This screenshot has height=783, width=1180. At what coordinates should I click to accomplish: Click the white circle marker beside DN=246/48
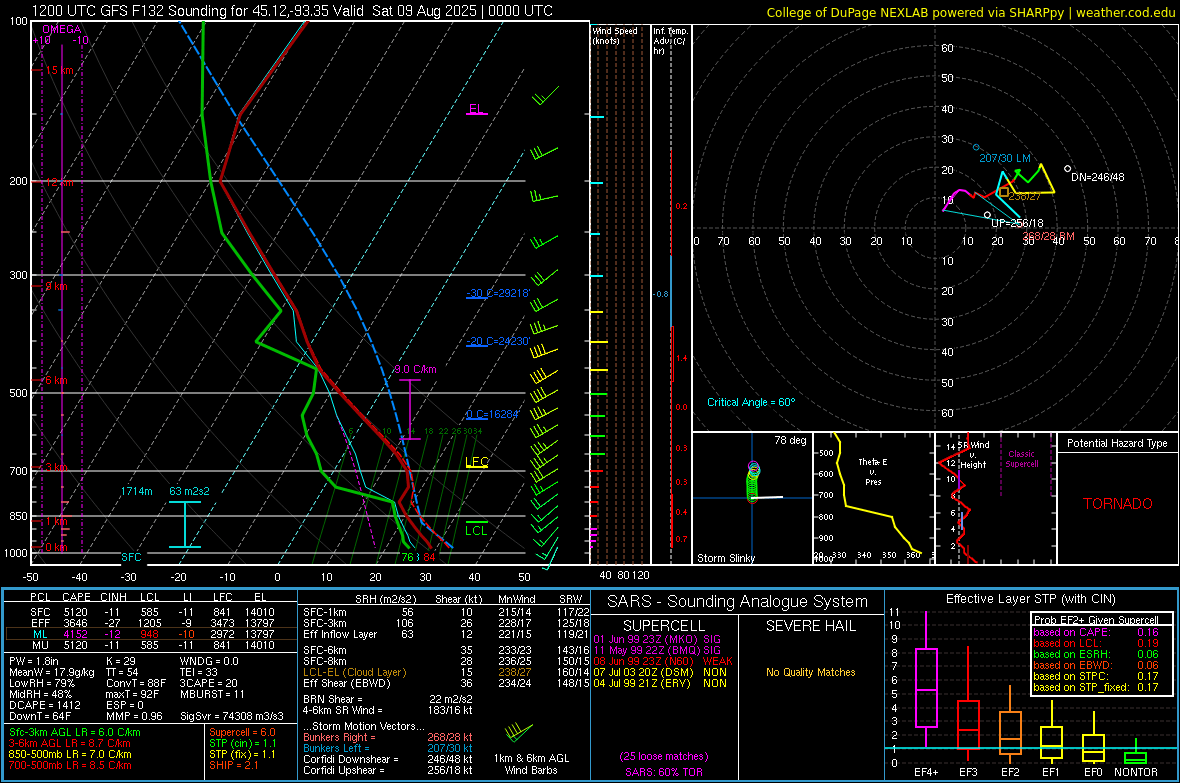click(1067, 169)
